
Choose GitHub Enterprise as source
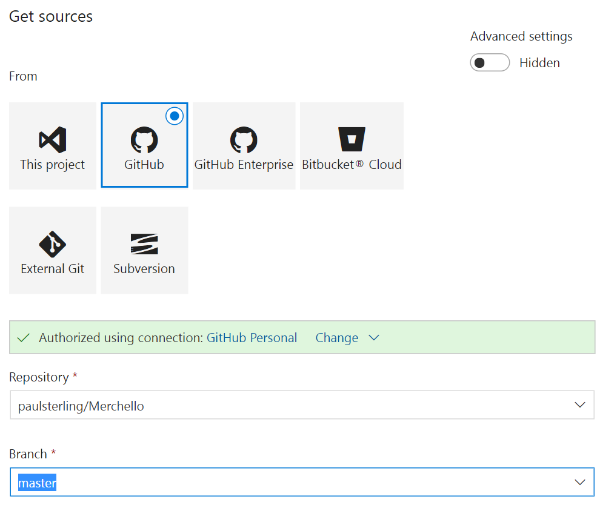coord(244,145)
